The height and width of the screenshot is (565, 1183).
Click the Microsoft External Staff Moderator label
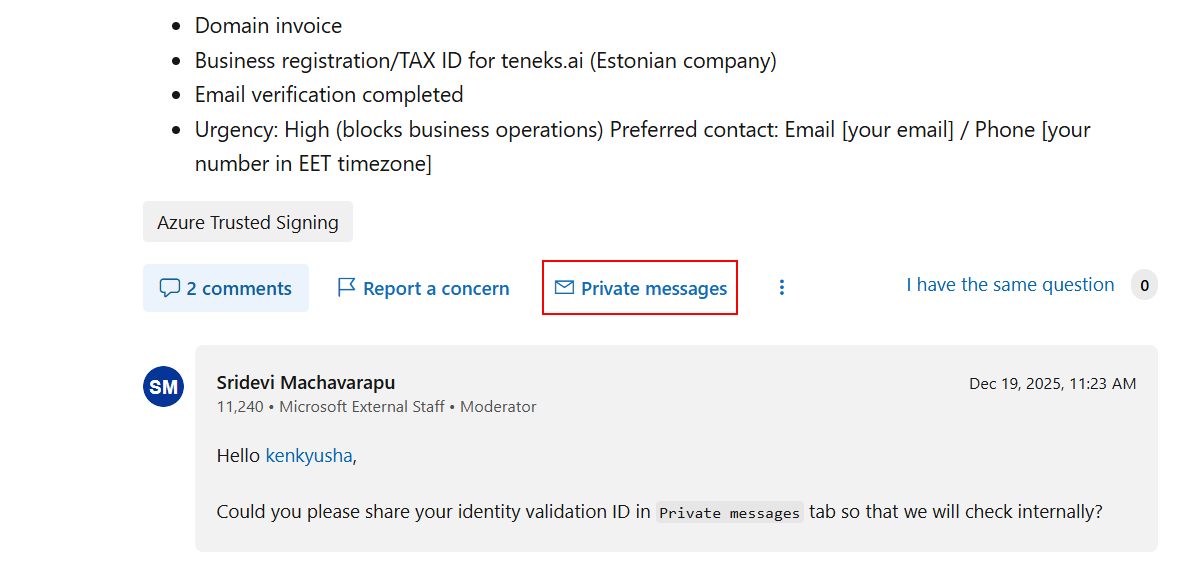pos(407,407)
